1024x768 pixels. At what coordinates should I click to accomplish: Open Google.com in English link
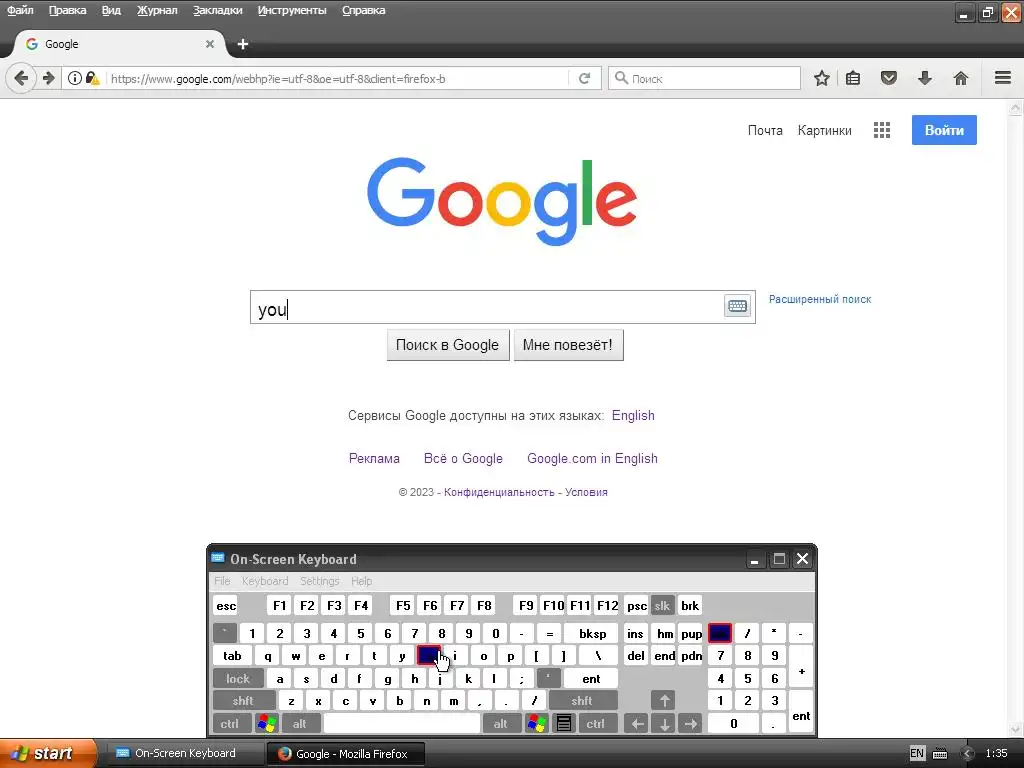pos(592,458)
